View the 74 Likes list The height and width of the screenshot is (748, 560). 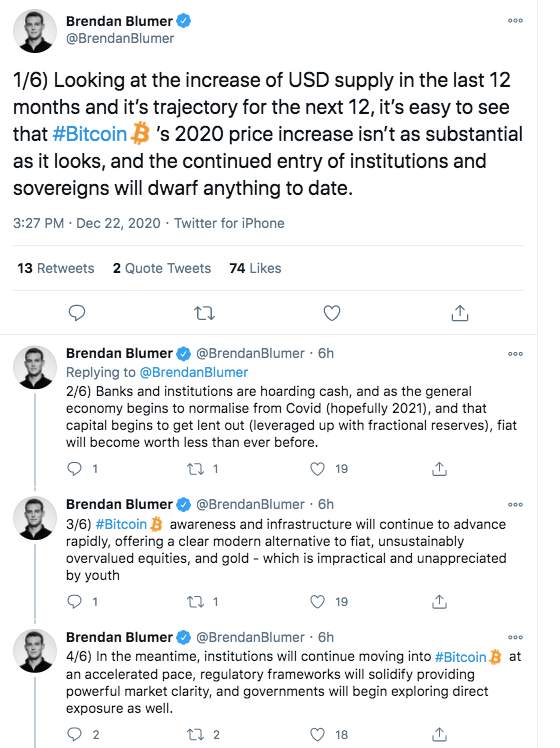click(x=255, y=268)
